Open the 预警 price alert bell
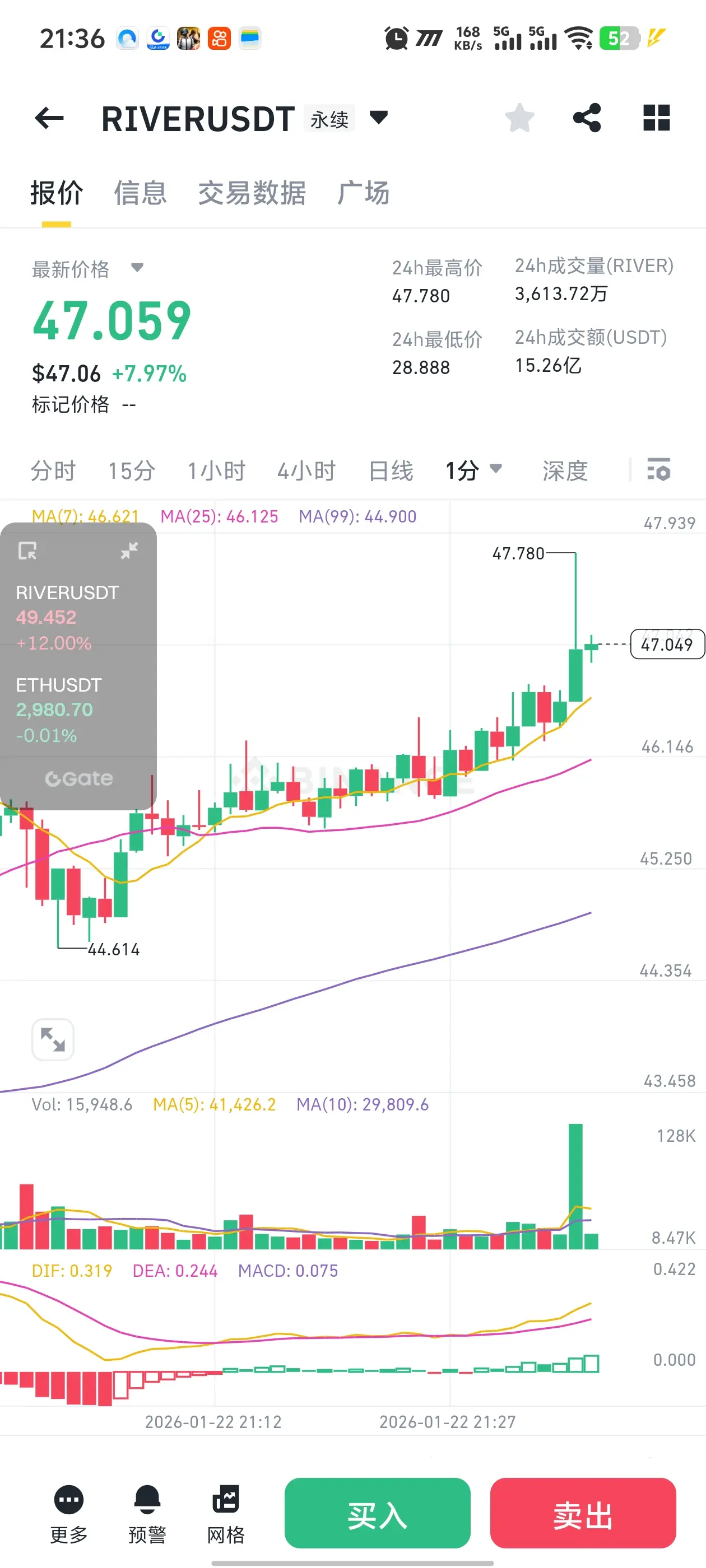The height and width of the screenshot is (1568, 706). pos(147,1514)
